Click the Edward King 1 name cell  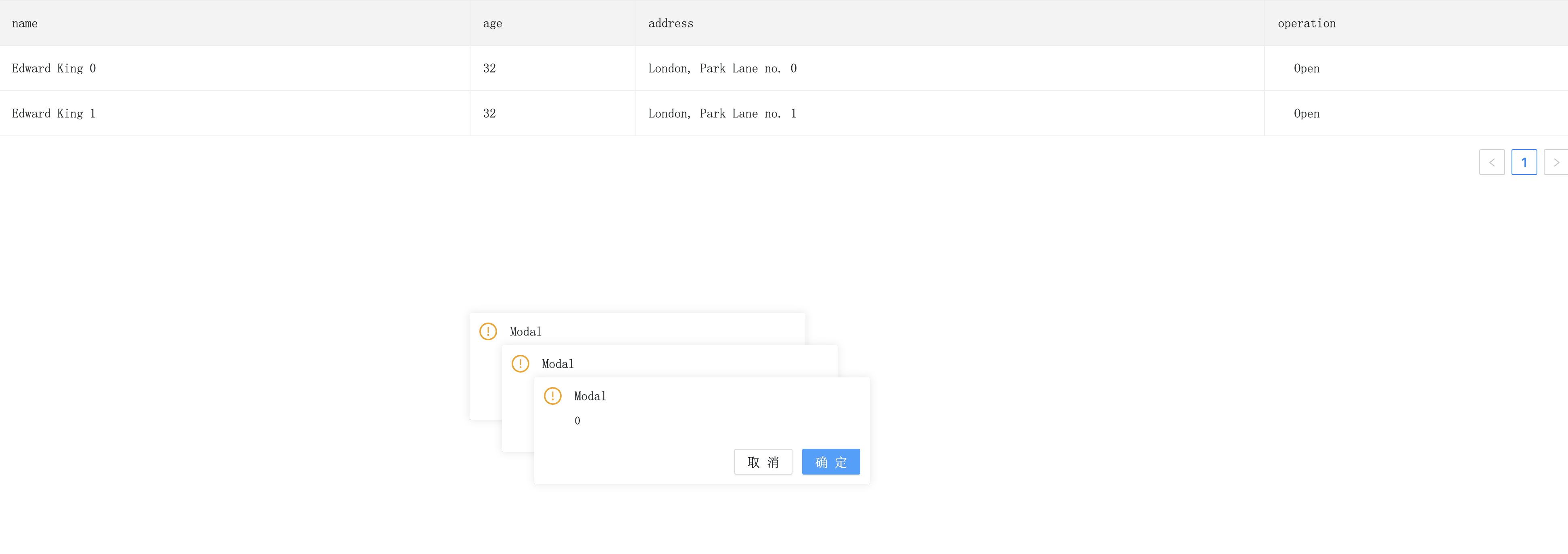[54, 114]
